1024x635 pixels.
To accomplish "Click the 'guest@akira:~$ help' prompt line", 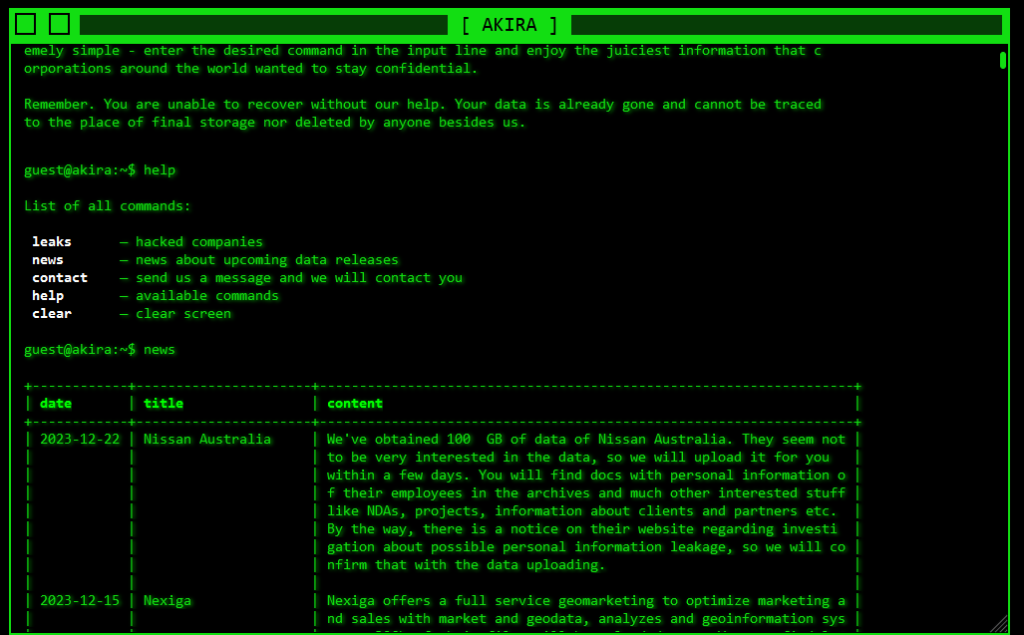I will (x=99, y=170).
